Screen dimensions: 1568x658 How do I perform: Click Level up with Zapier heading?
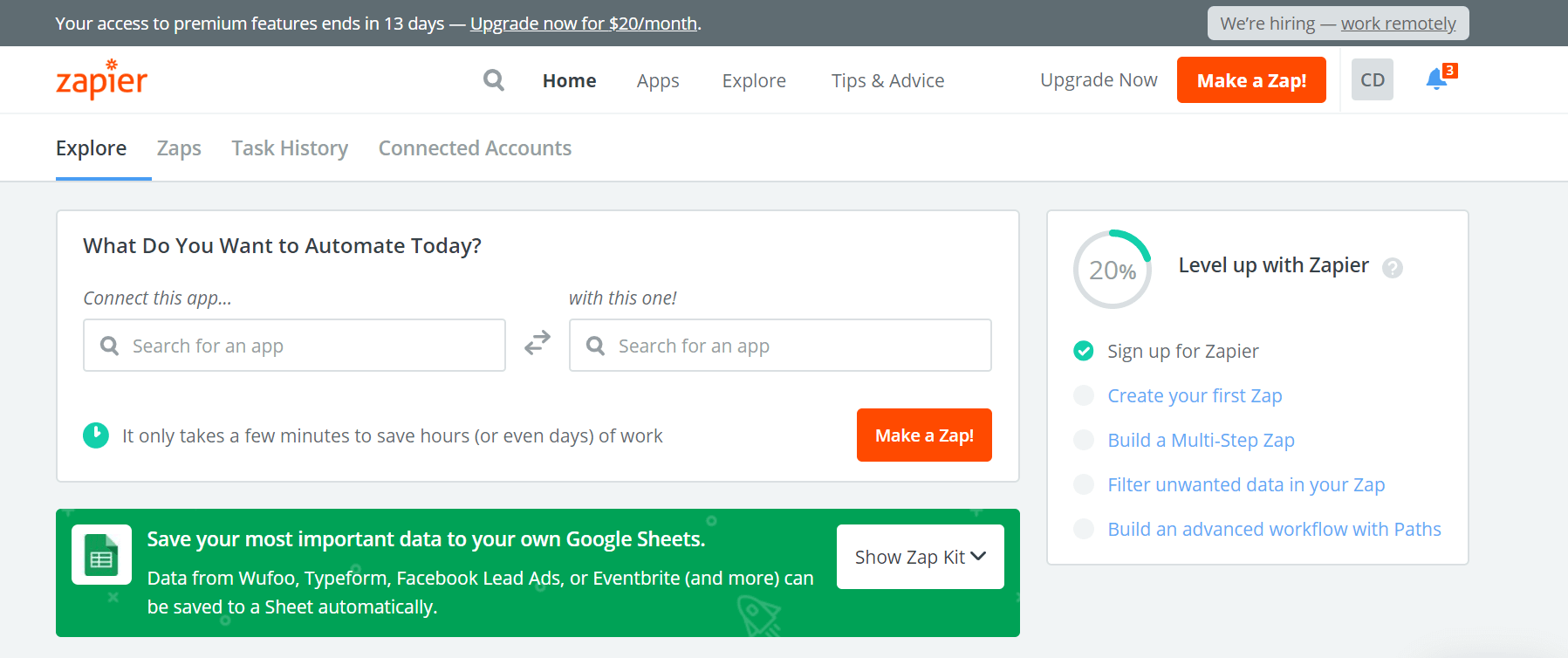(x=1273, y=265)
